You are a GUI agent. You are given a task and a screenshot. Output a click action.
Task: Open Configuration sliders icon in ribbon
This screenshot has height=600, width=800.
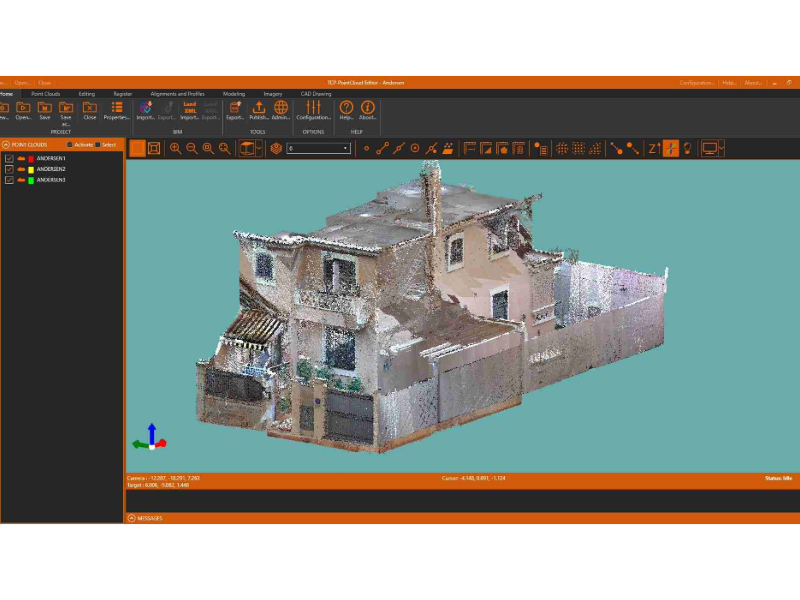[x=313, y=110]
